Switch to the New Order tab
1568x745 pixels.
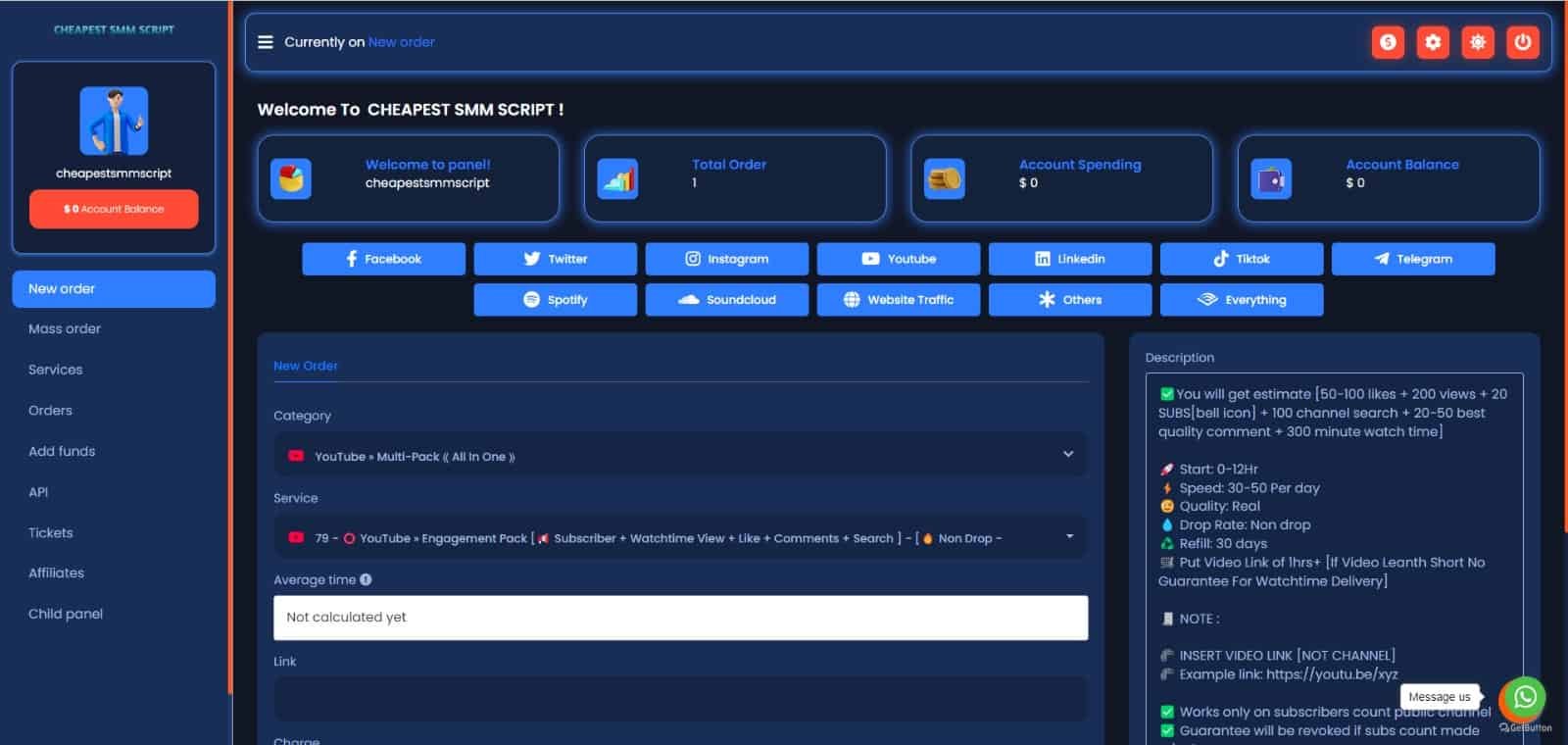point(306,366)
